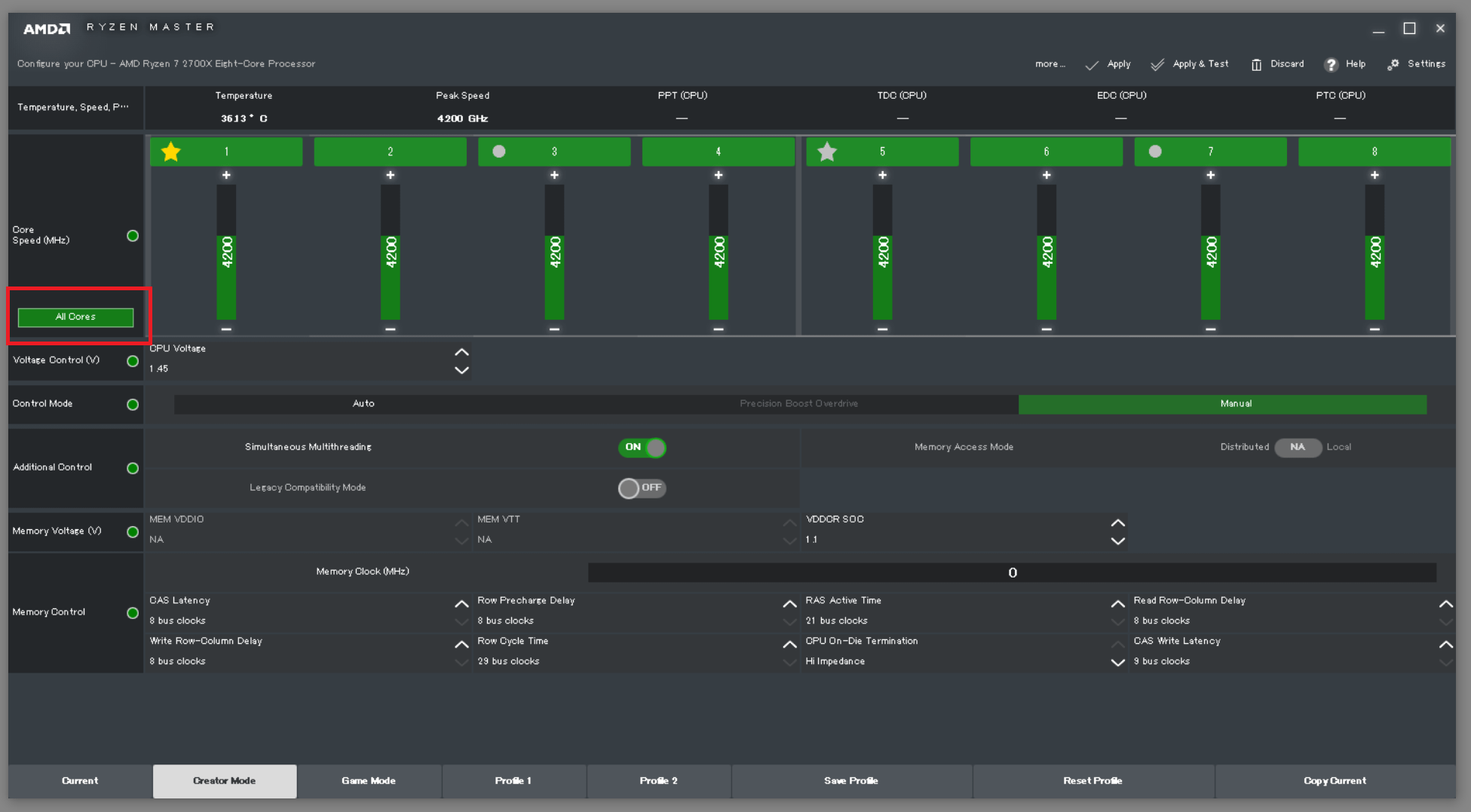Increase core 5 speed with plus
This screenshot has height=812, width=1471.
click(x=882, y=175)
